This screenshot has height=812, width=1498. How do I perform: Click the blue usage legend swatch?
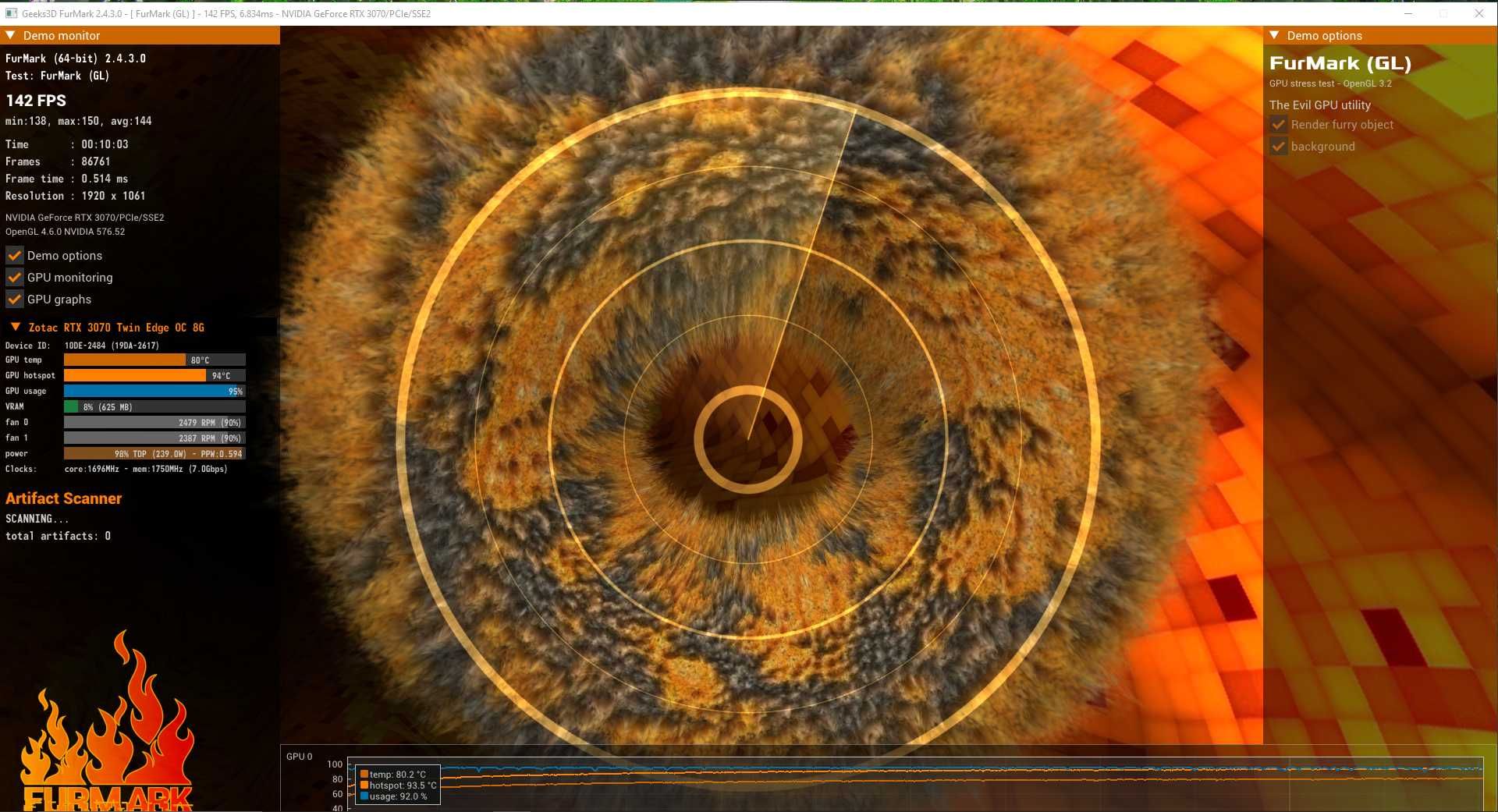coord(364,796)
